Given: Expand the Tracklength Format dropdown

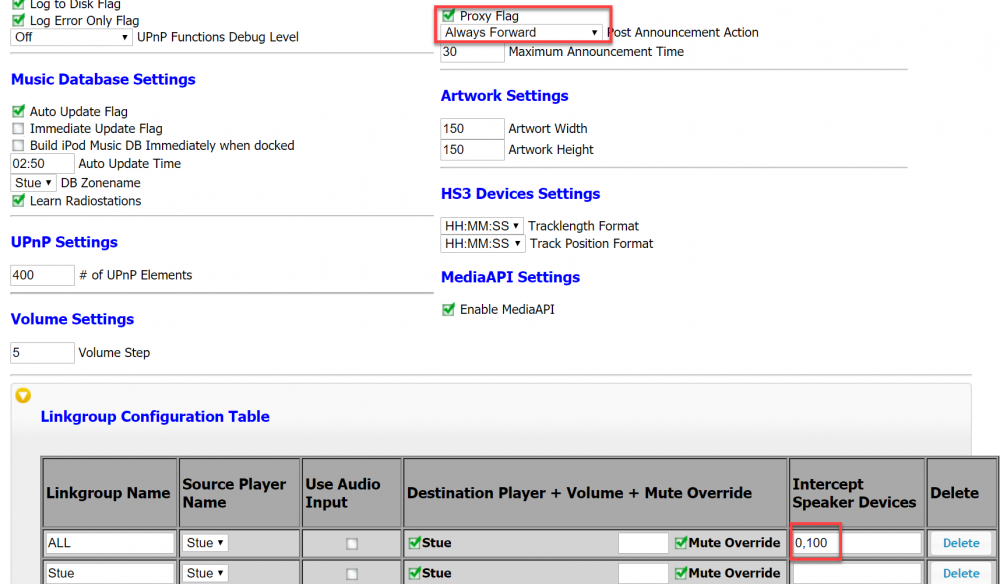Looking at the screenshot, I should tap(482, 227).
